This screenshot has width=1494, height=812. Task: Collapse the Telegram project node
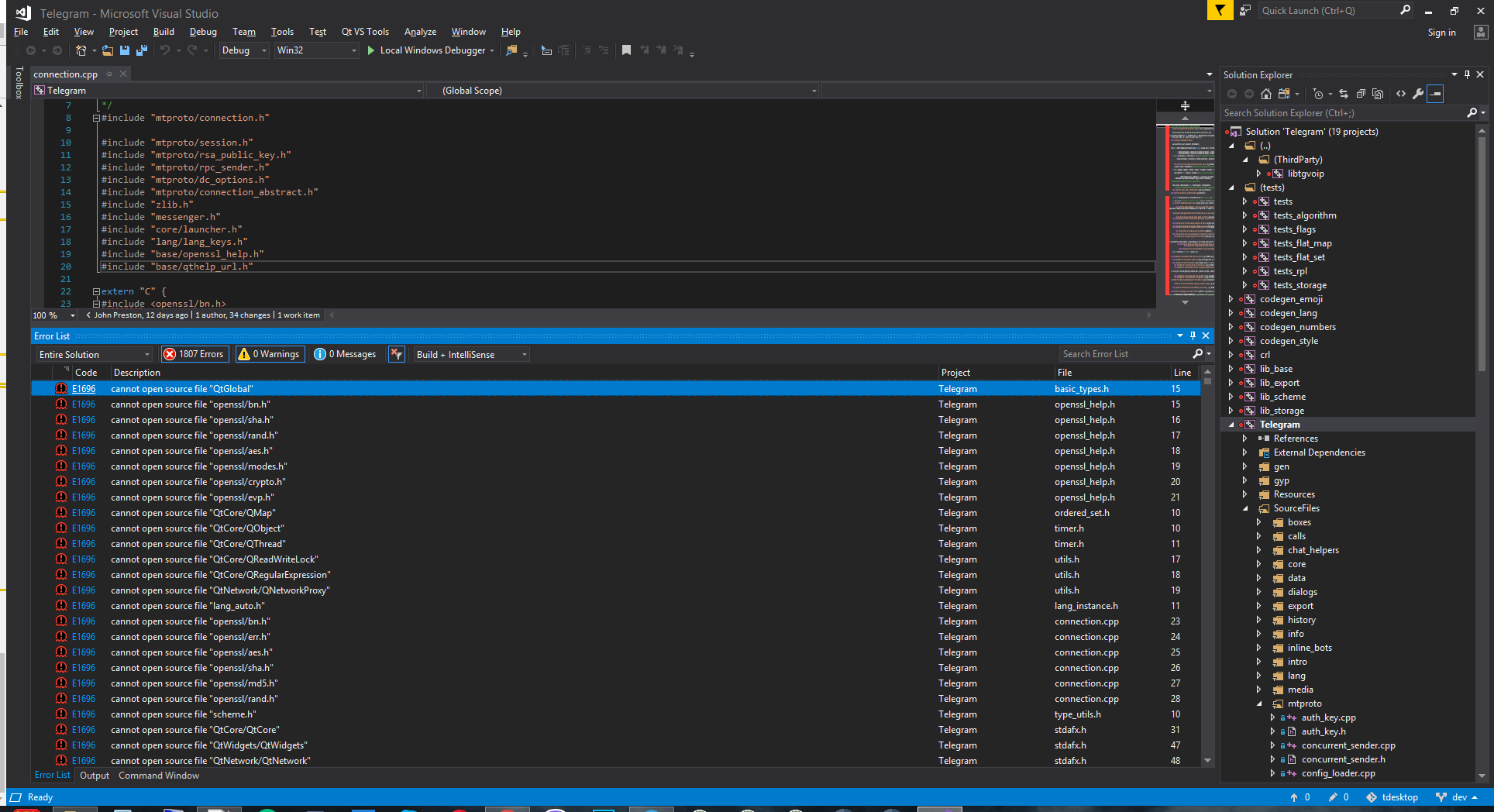[x=1231, y=425]
